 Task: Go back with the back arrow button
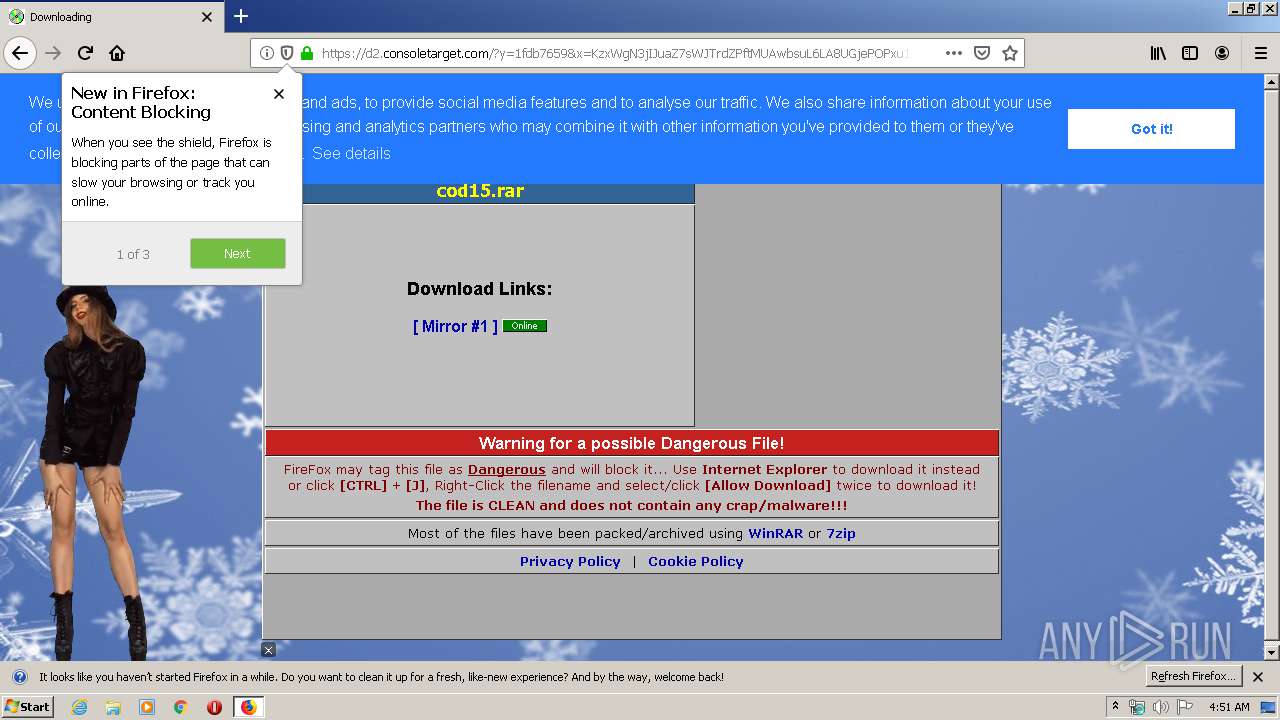pyautogui.click(x=20, y=53)
